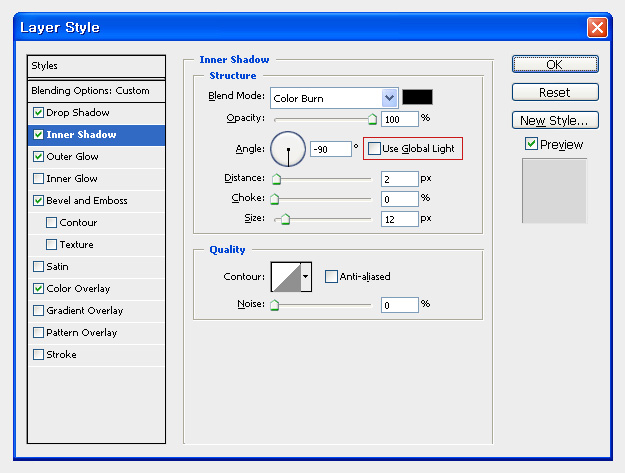Close the Layer Style dialog
This screenshot has width=625, height=473.
(597, 27)
